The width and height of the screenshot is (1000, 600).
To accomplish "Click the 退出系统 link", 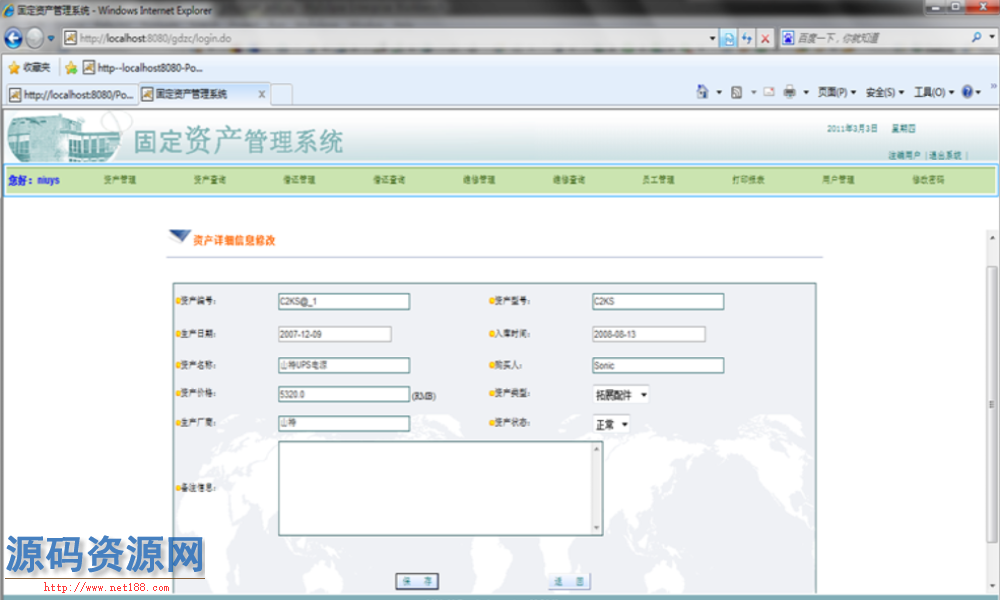I will click(945, 156).
